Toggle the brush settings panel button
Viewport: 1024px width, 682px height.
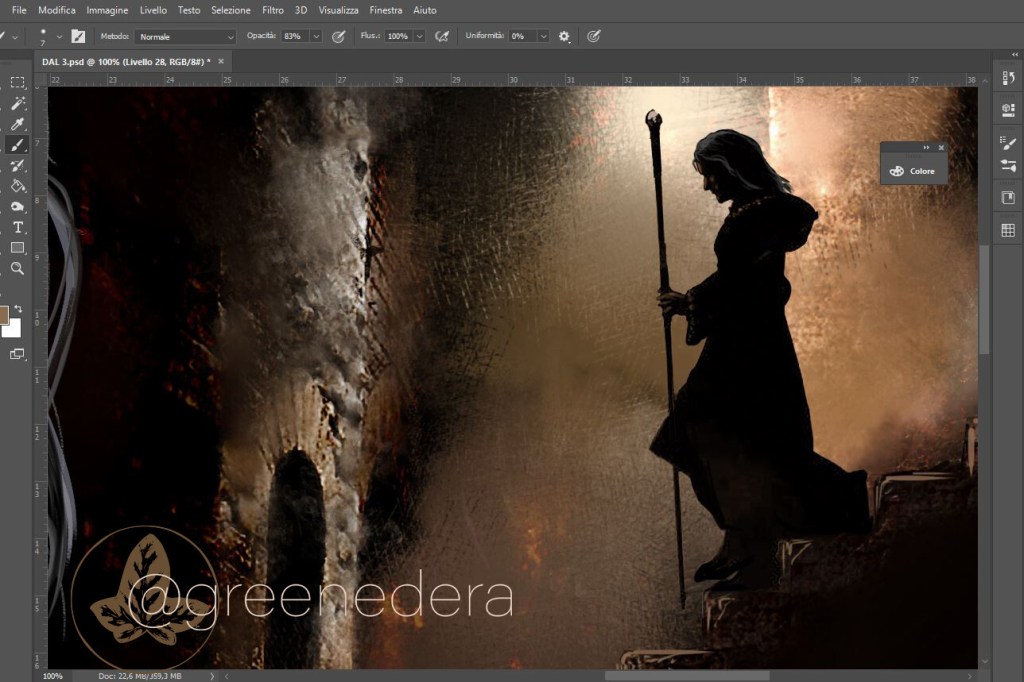[x=78, y=36]
